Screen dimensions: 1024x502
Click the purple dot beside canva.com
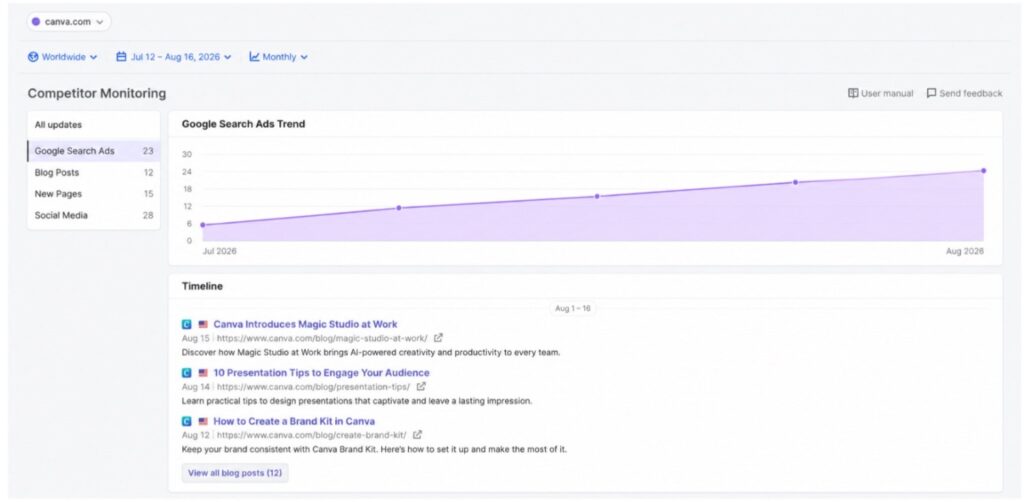point(36,22)
